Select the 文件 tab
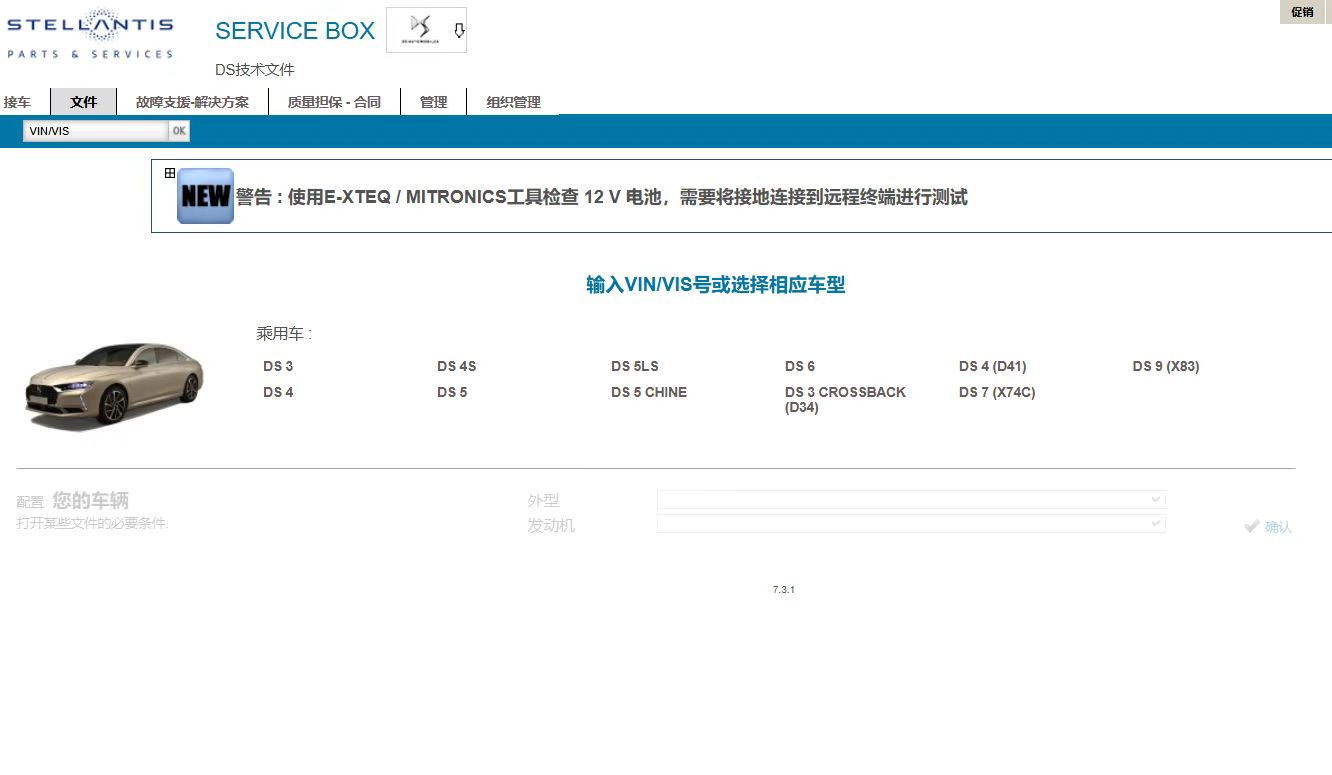This screenshot has width=1332, height=775. (x=84, y=102)
